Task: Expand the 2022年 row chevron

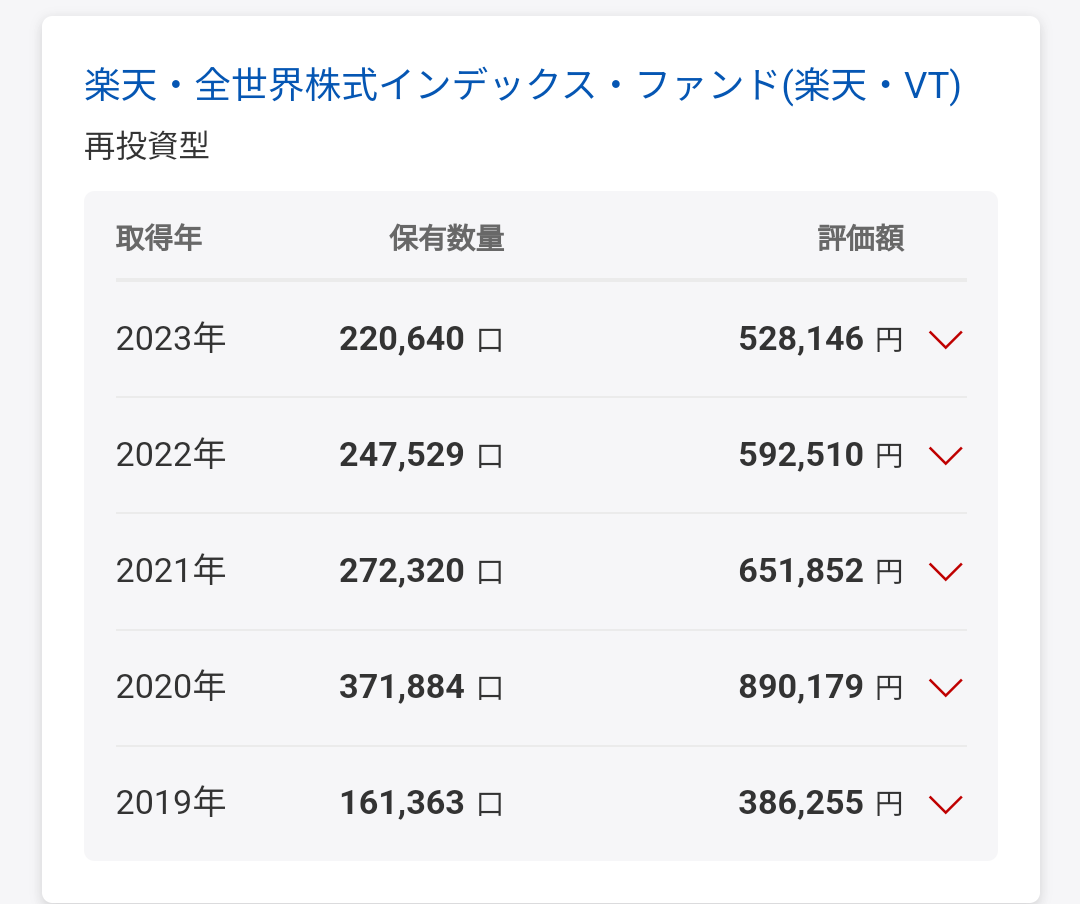Action: click(945, 455)
